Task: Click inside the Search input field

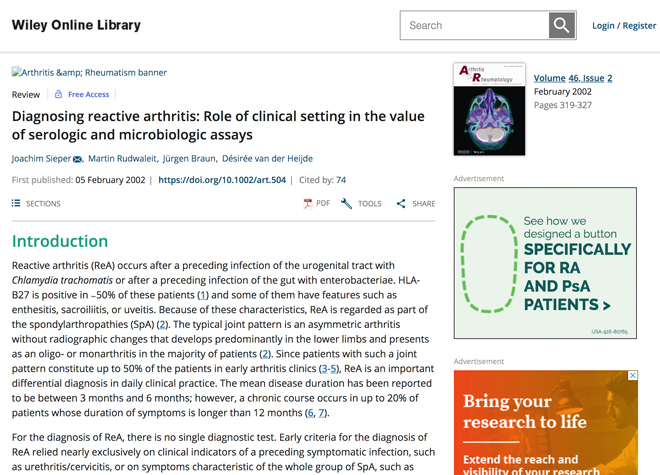Action: pyautogui.click(x=474, y=25)
